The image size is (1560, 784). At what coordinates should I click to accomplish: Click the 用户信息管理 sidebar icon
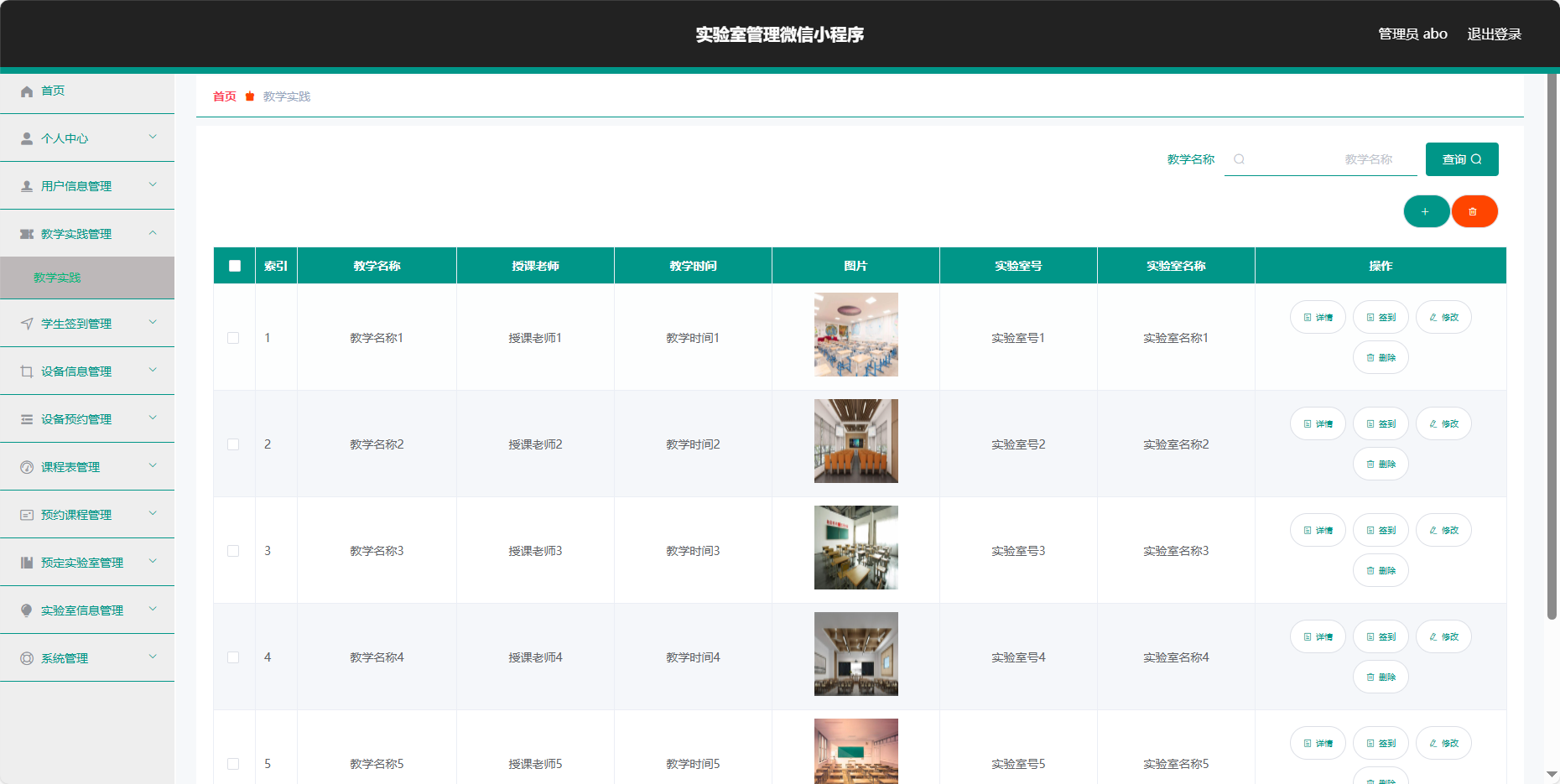(x=27, y=187)
